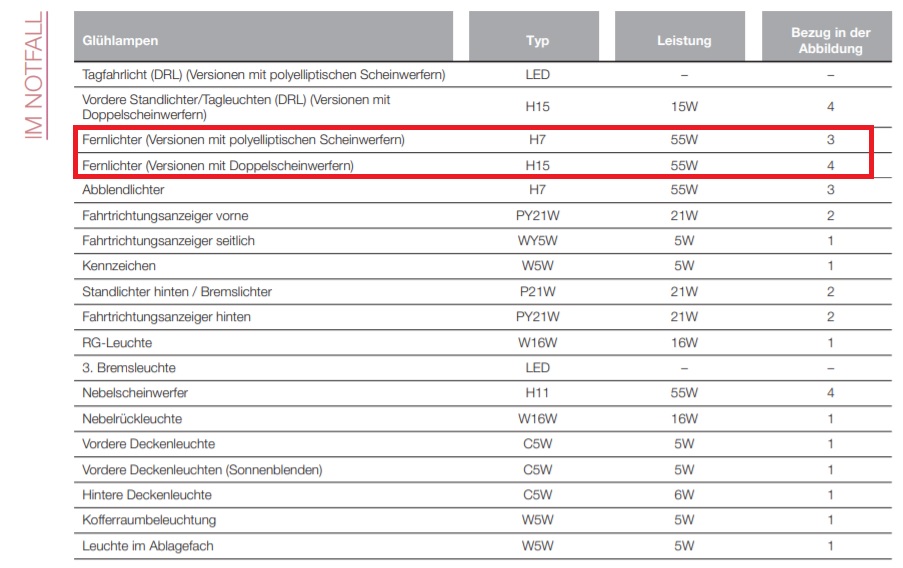Click the Leistung column header
This screenshot has width=903, height=568.
coord(684,41)
